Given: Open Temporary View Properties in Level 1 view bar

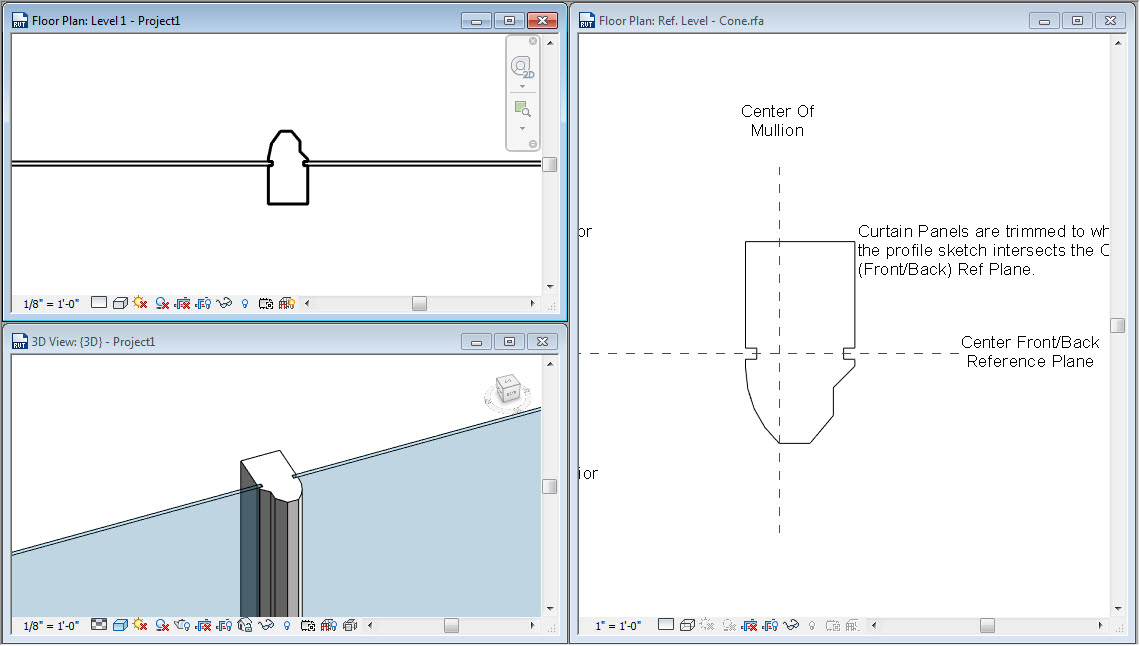Looking at the screenshot, I should tap(266, 303).
